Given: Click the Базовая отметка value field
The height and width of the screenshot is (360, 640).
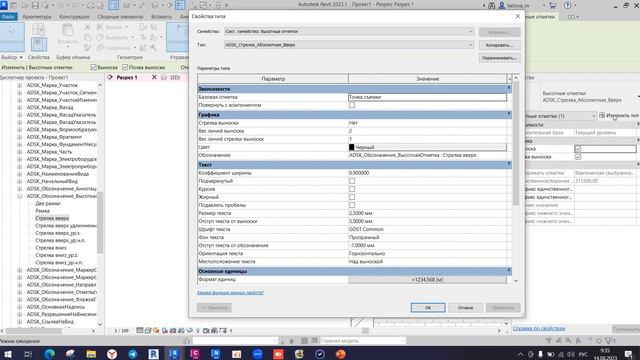Looking at the screenshot, I should point(427,97).
